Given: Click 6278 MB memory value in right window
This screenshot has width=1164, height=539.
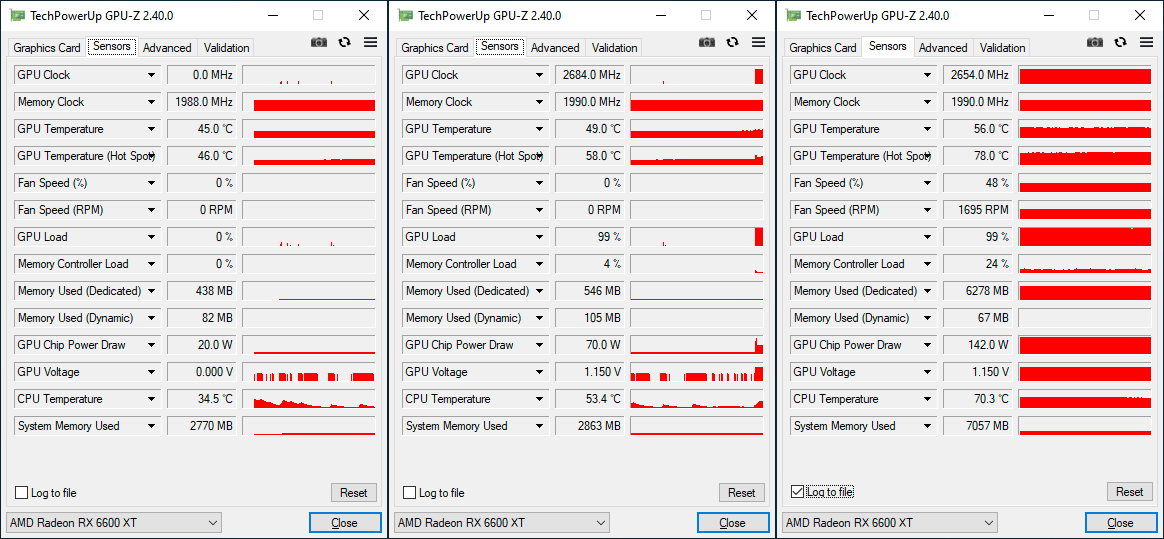Looking at the screenshot, I should click(977, 291).
